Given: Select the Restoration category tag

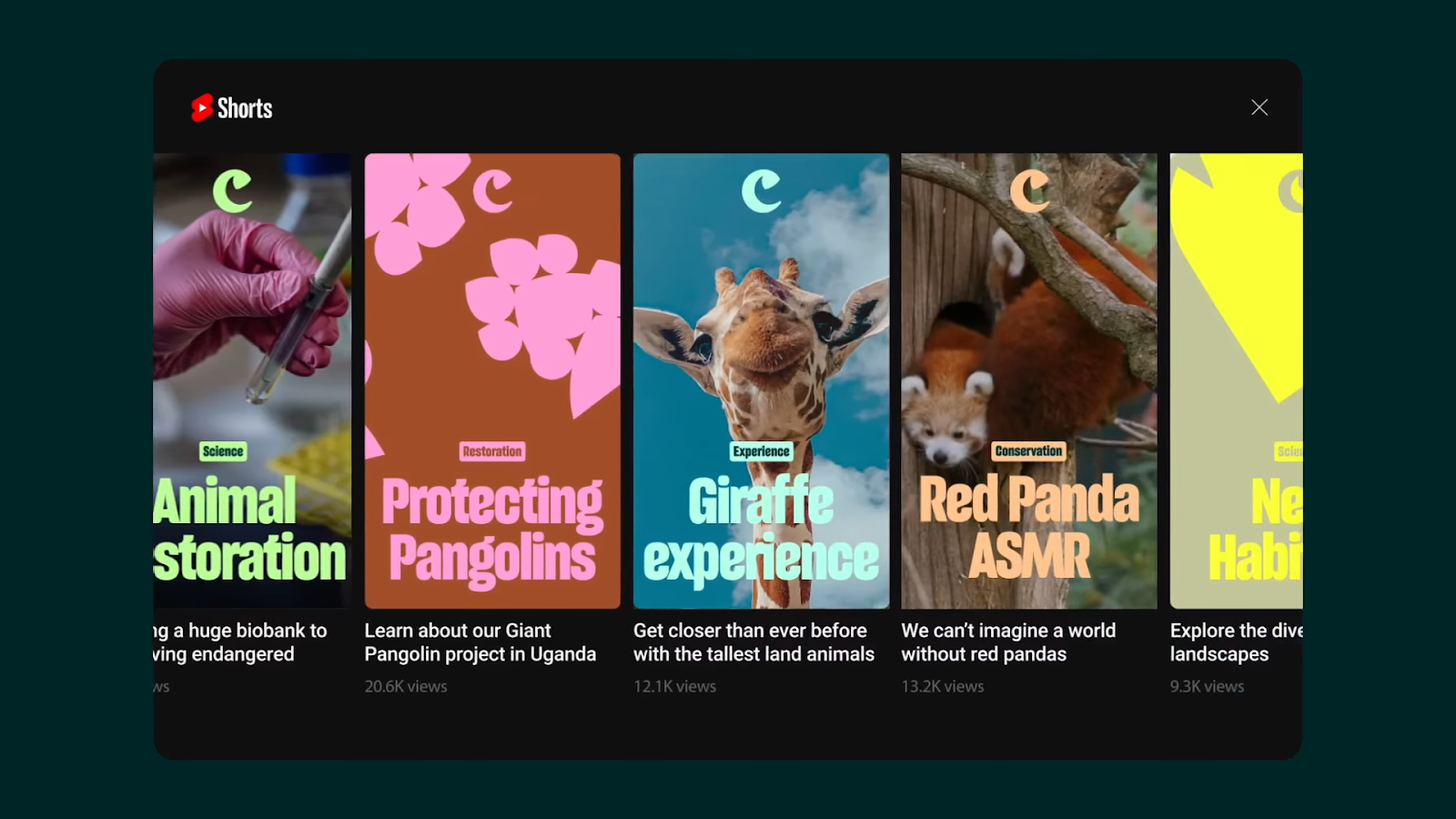Looking at the screenshot, I should tap(492, 451).
